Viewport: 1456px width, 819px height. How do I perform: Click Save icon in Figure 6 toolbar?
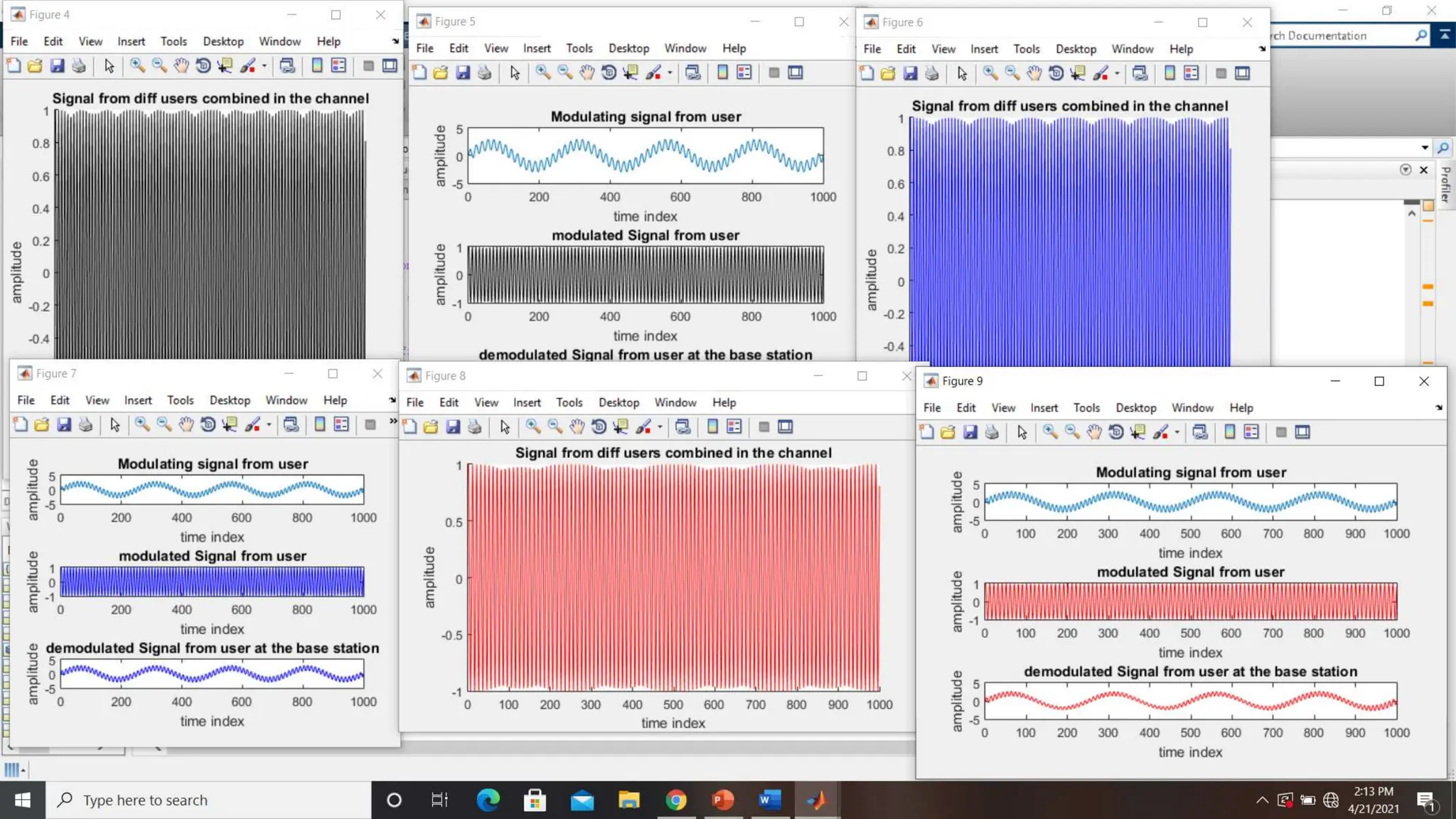coord(910,73)
